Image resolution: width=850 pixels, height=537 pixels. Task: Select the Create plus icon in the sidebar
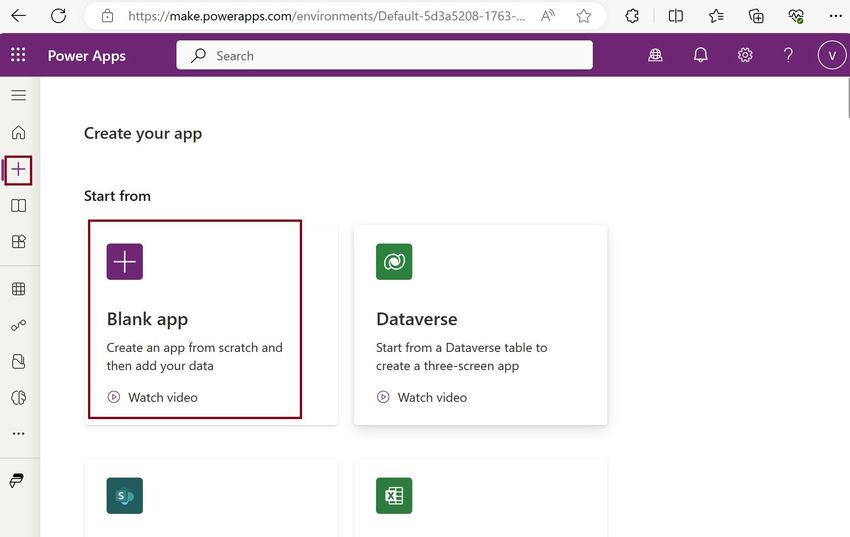tap(18, 170)
